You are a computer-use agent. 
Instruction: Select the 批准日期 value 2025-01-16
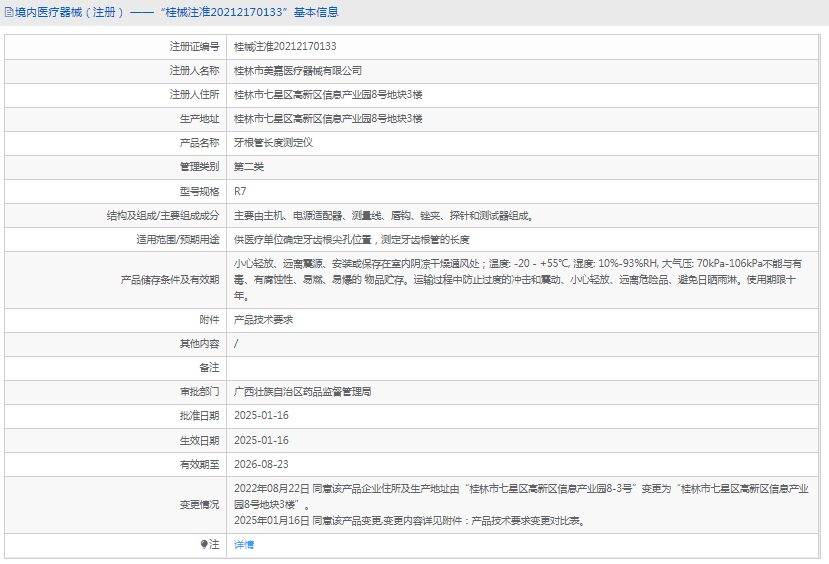(261, 415)
